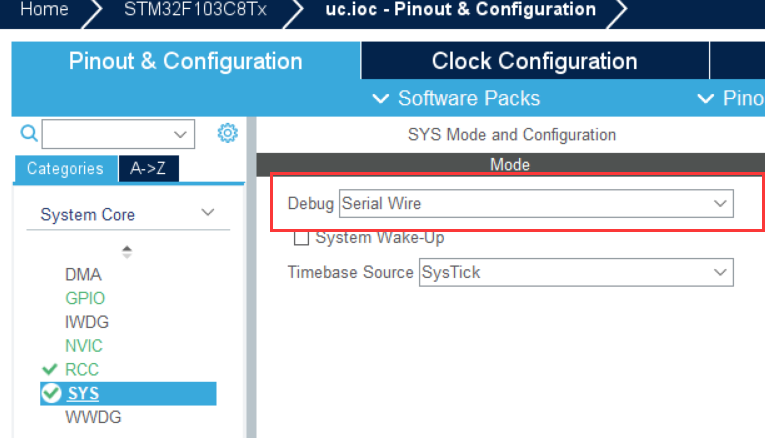Screen dimensions: 765x438
Task: Click the Mode section header bar
Action: (x=510, y=165)
